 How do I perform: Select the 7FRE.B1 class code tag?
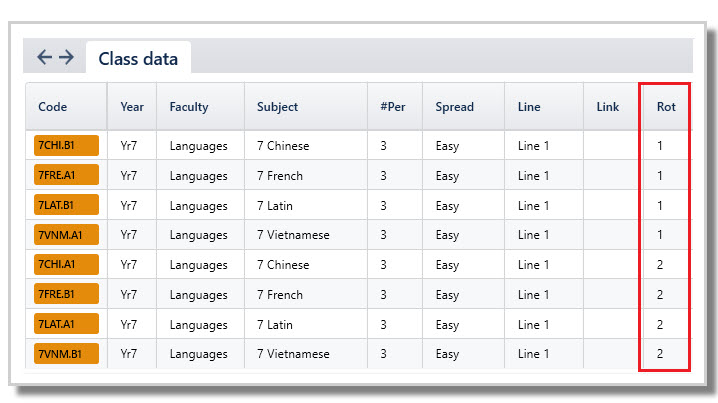tap(66, 294)
